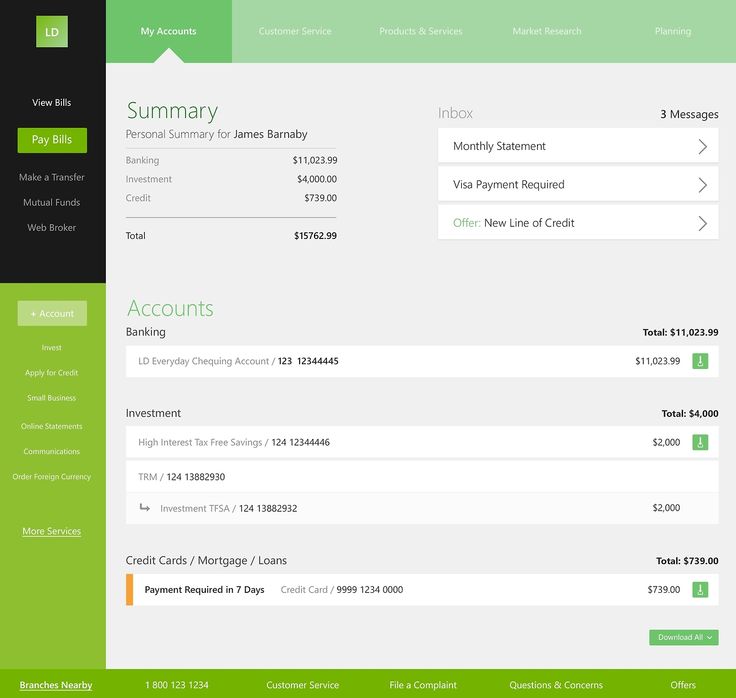This screenshot has height=698, width=736.
Task: Click the Credit Cards / Mortgage / Loans heading
Action: click(206, 560)
